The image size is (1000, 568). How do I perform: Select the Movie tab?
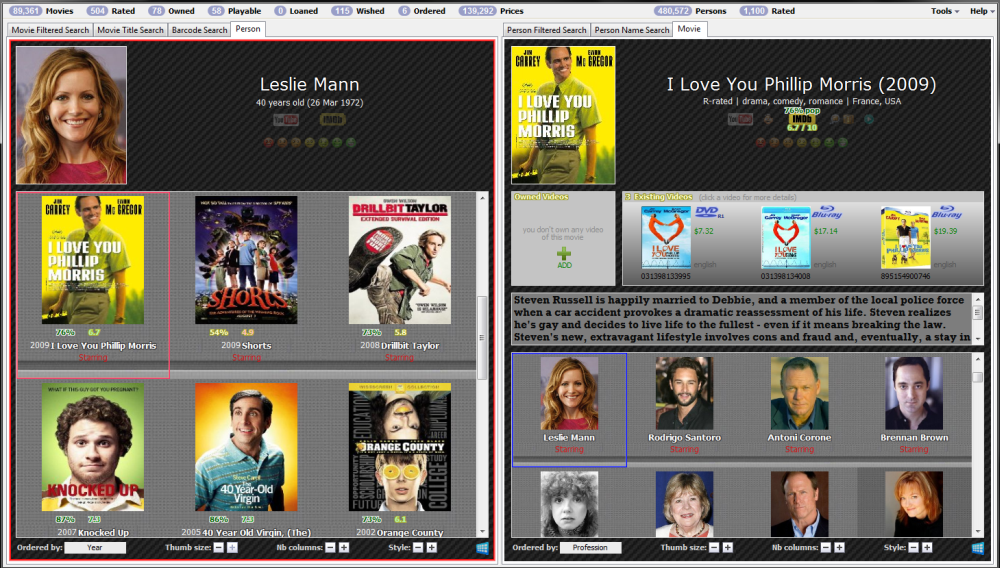click(x=689, y=29)
